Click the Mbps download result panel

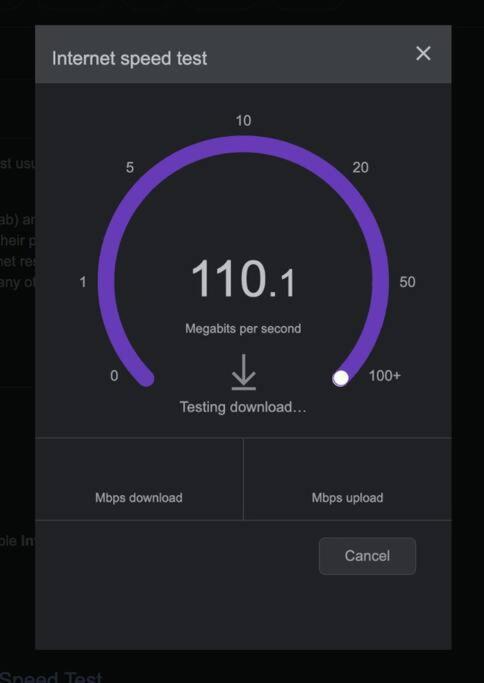click(x=139, y=479)
